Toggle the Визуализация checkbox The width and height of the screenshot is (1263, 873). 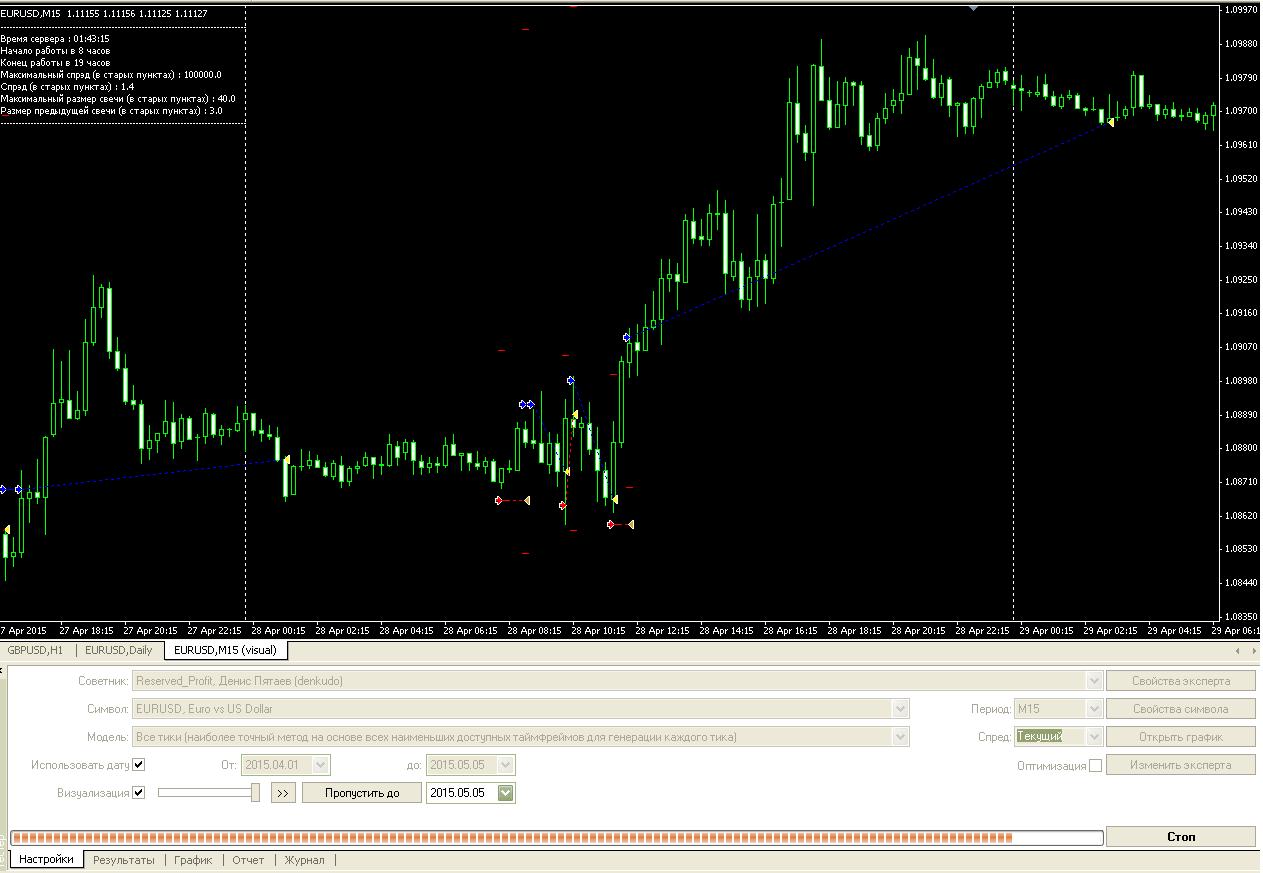(x=139, y=793)
